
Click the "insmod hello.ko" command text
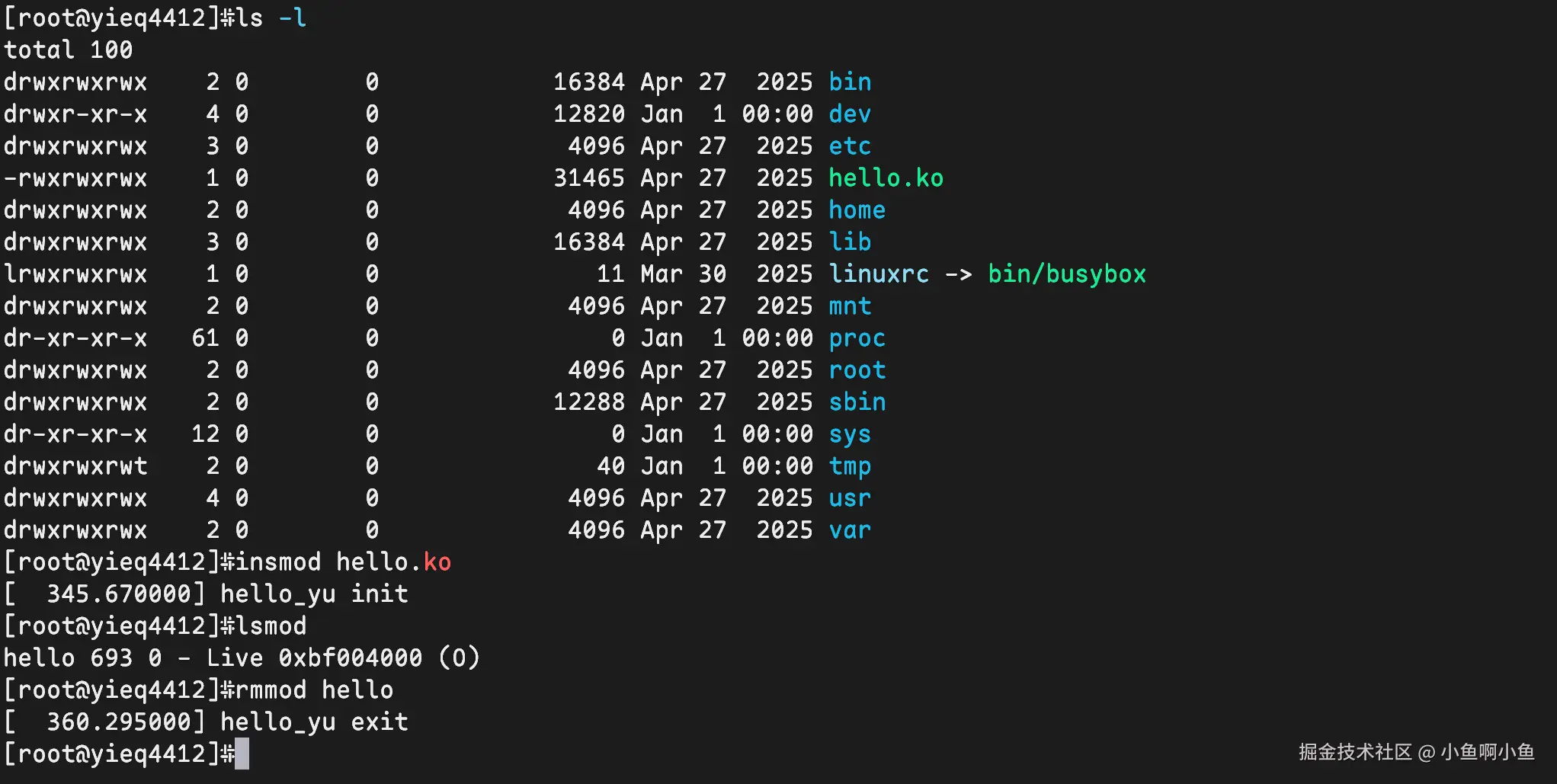343,562
